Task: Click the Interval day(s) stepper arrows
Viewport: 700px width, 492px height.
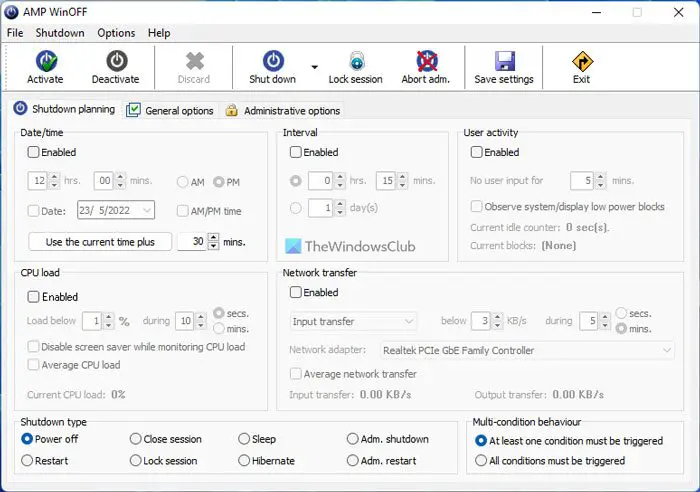Action: [340, 208]
